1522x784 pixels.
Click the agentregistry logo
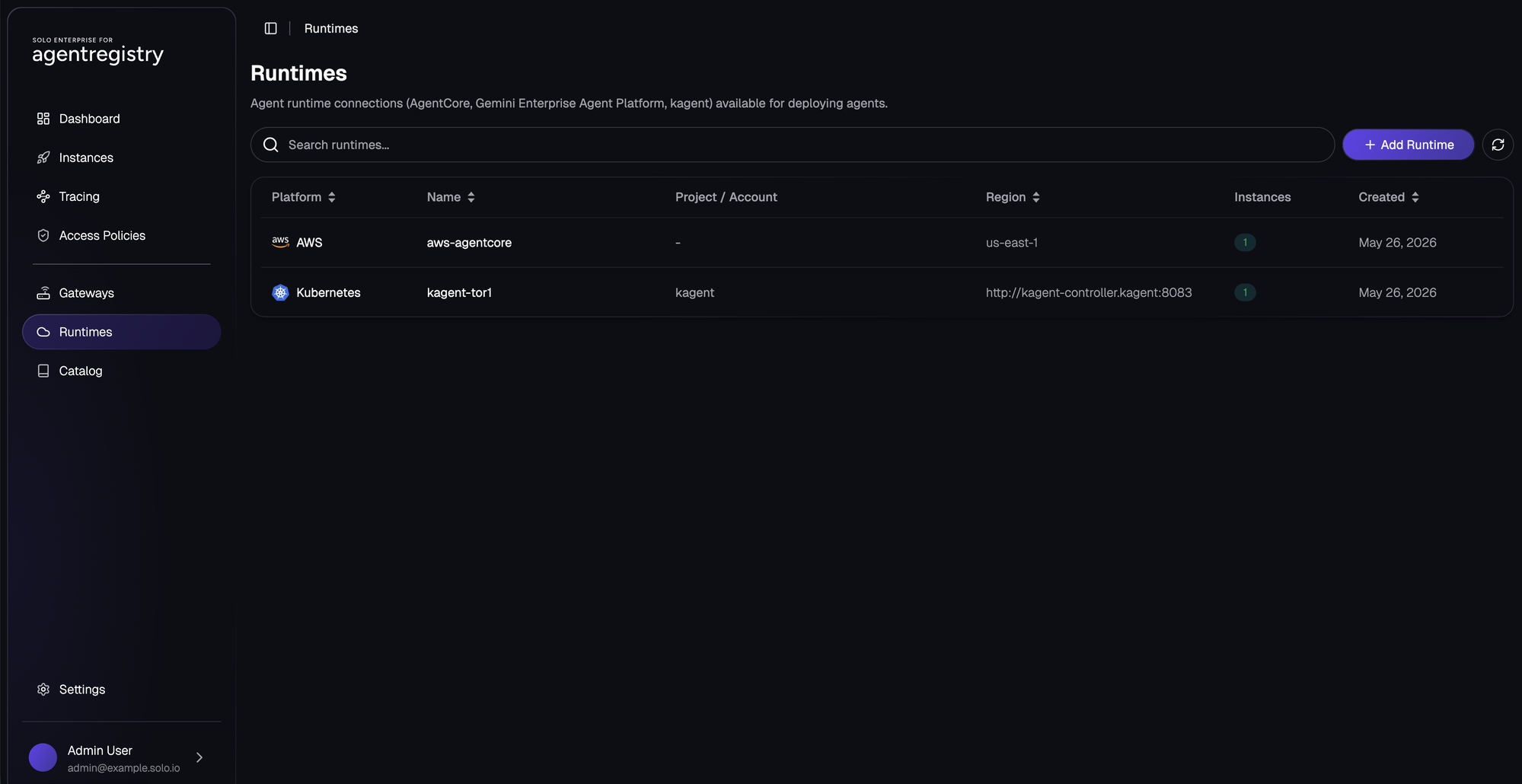click(x=97, y=51)
